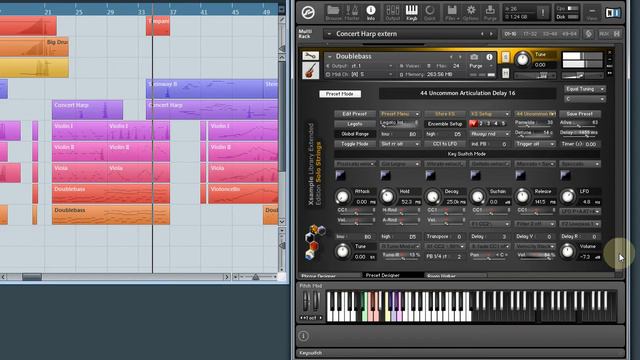Image resolution: width=640 pixels, height=360 pixels.
Task: Open the Master editor icon
Action: click(352, 13)
